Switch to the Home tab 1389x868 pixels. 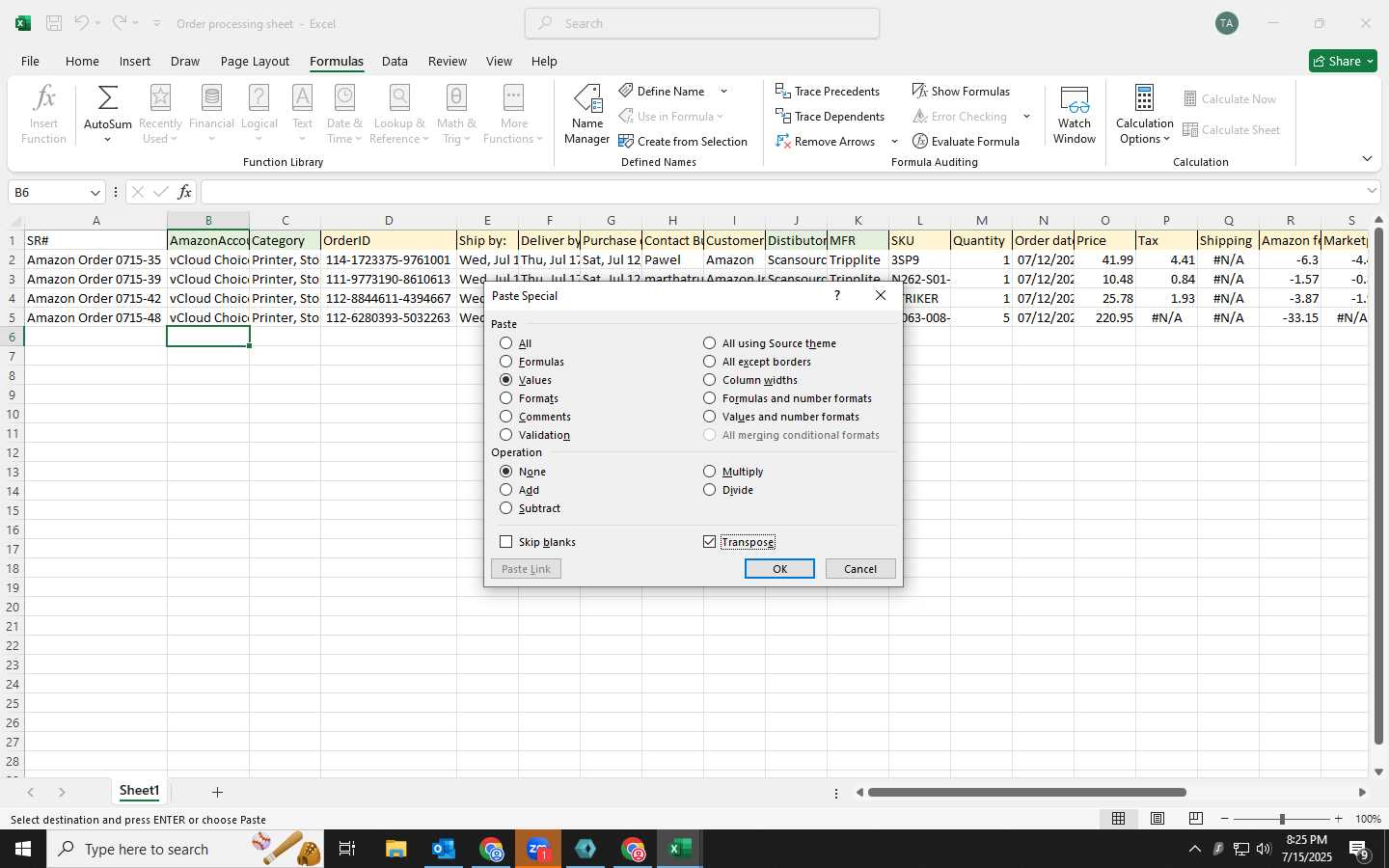82,61
